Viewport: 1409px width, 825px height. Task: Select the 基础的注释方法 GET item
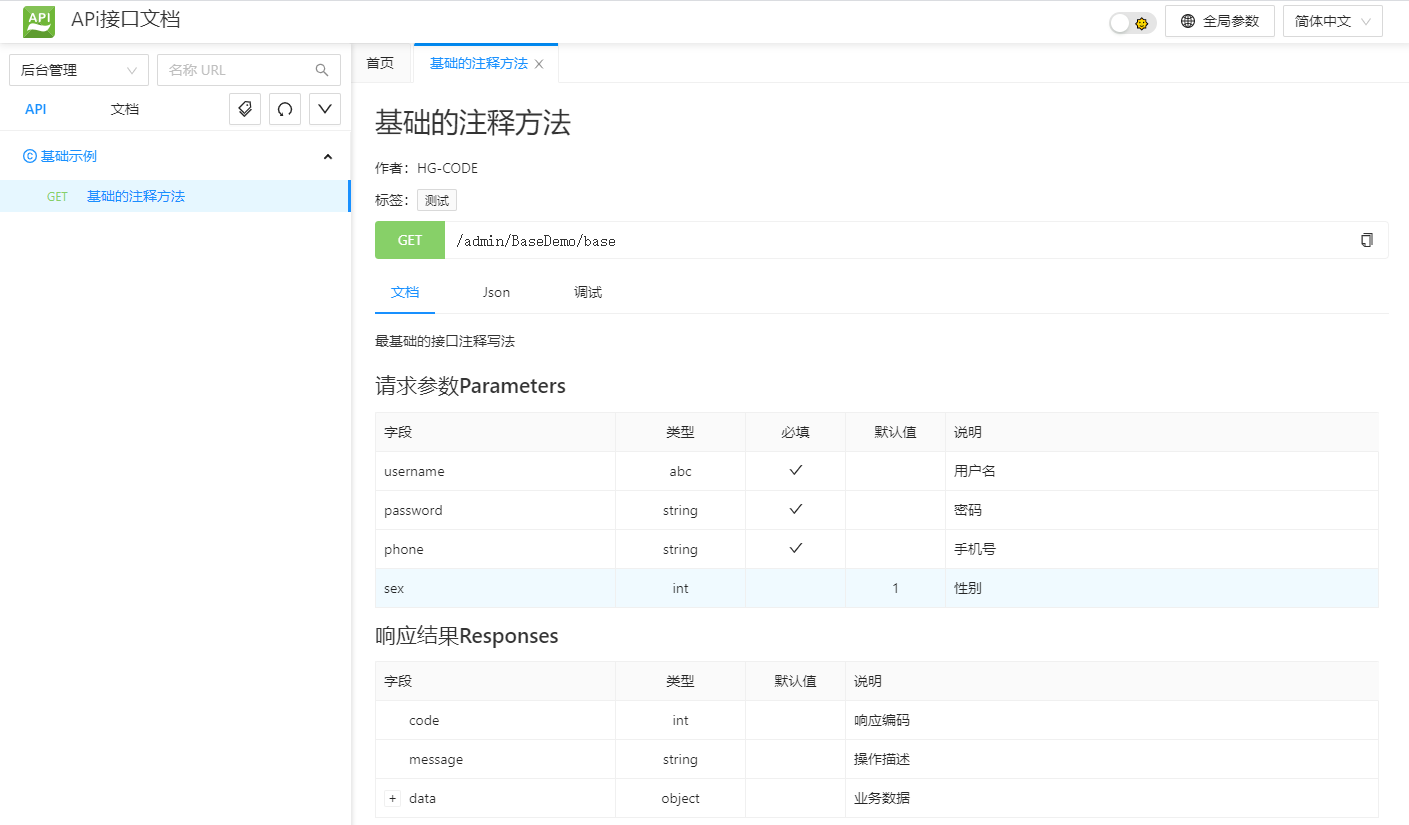pos(135,196)
